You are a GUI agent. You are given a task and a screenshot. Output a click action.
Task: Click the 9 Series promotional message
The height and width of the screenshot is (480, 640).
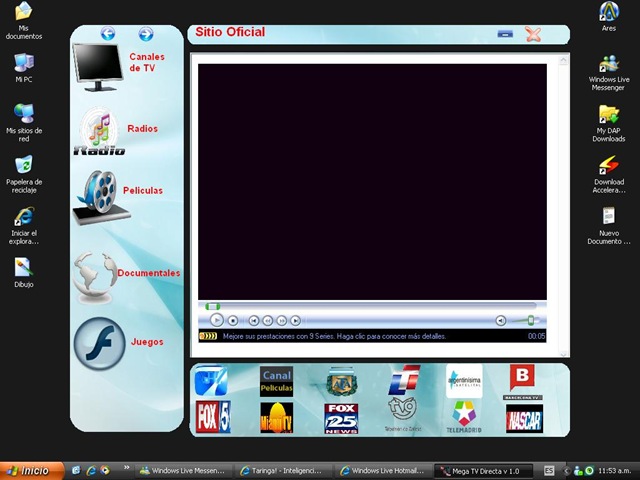point(334,336)
